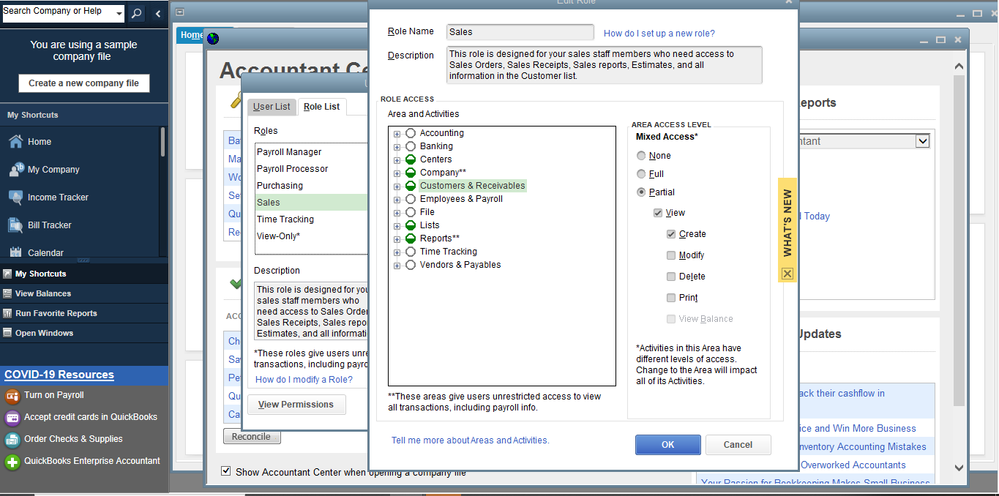Click QuickBooks Enterprise Accountant plus icon
Image resolution: width=999 pixels, height=496 pixels.
coord(12,462)
